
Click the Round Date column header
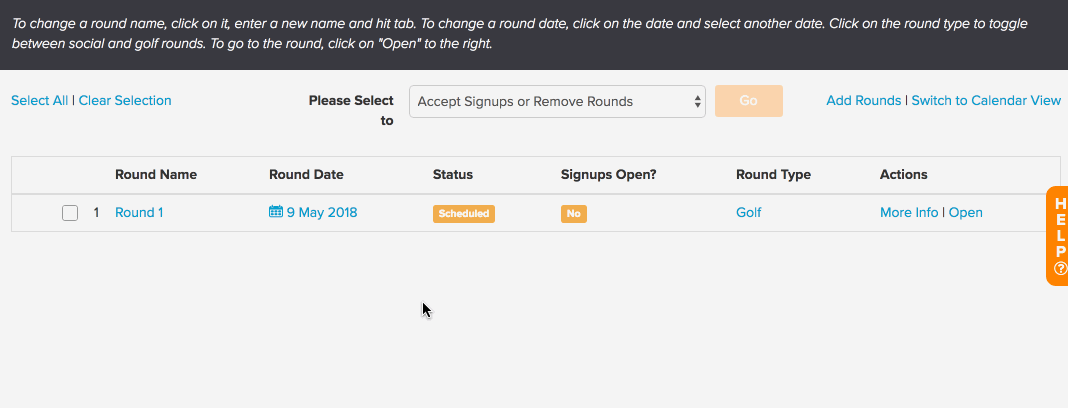coord(307,174)
